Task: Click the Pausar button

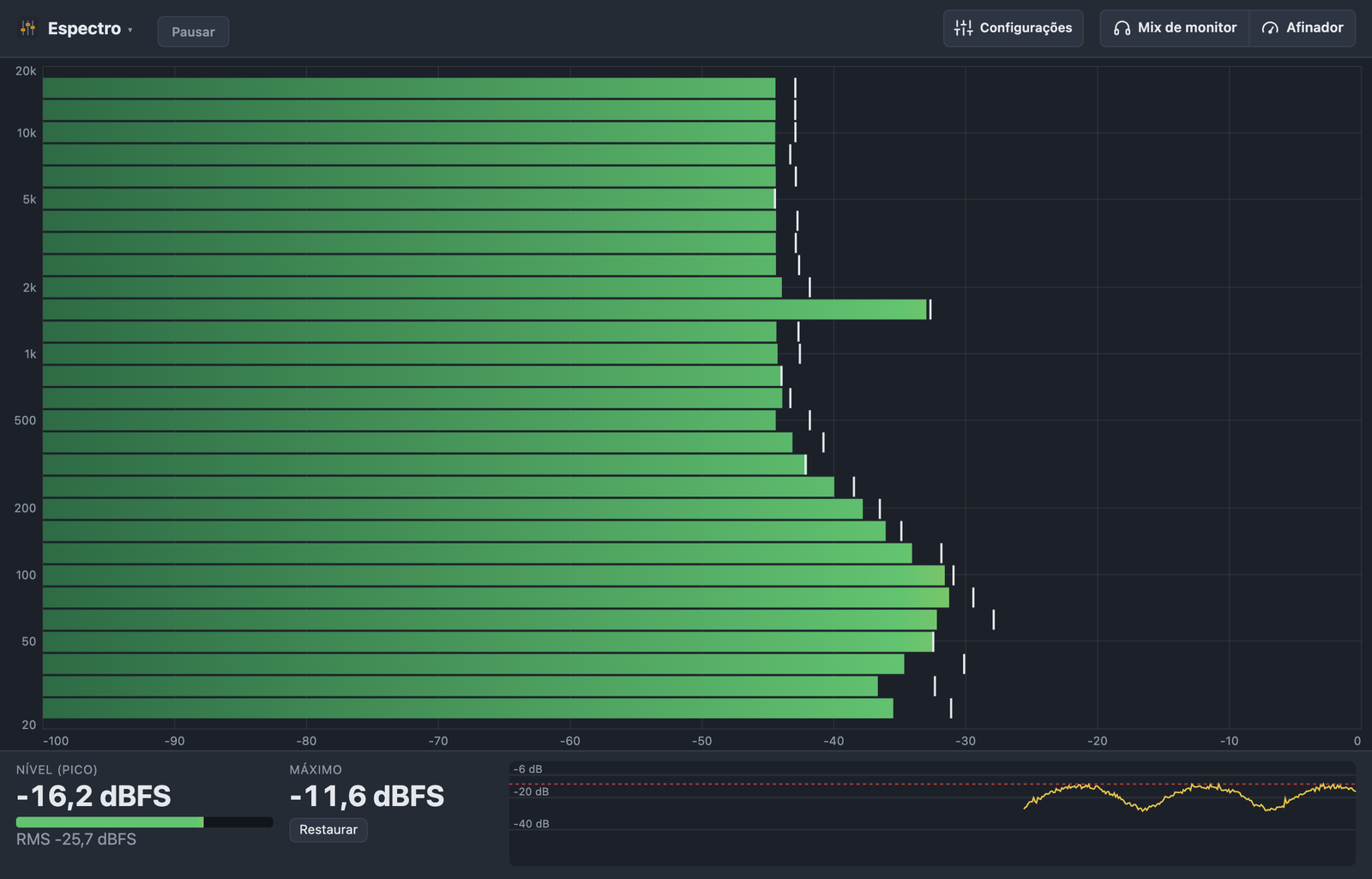Action: click(x=193, y=32)
